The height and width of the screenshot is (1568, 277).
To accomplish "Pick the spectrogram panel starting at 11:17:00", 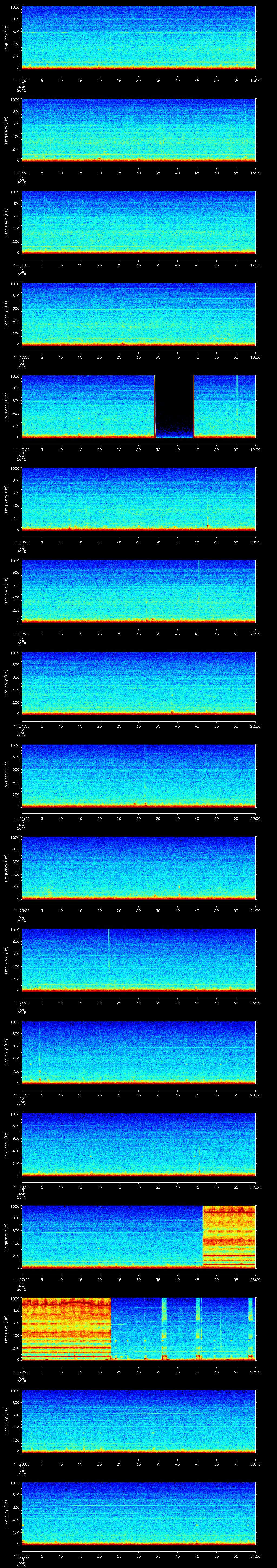I will [x=139, y=314].
